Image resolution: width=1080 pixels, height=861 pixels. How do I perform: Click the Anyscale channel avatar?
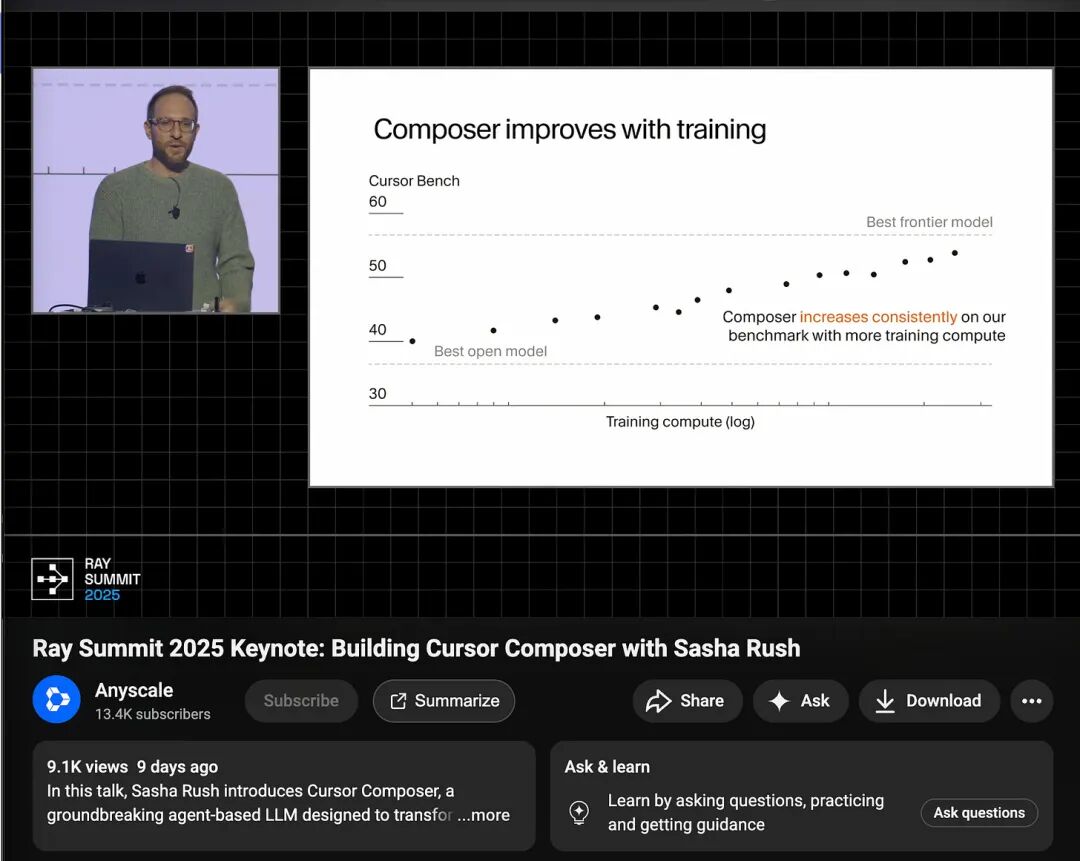click(x=56, y=700)
